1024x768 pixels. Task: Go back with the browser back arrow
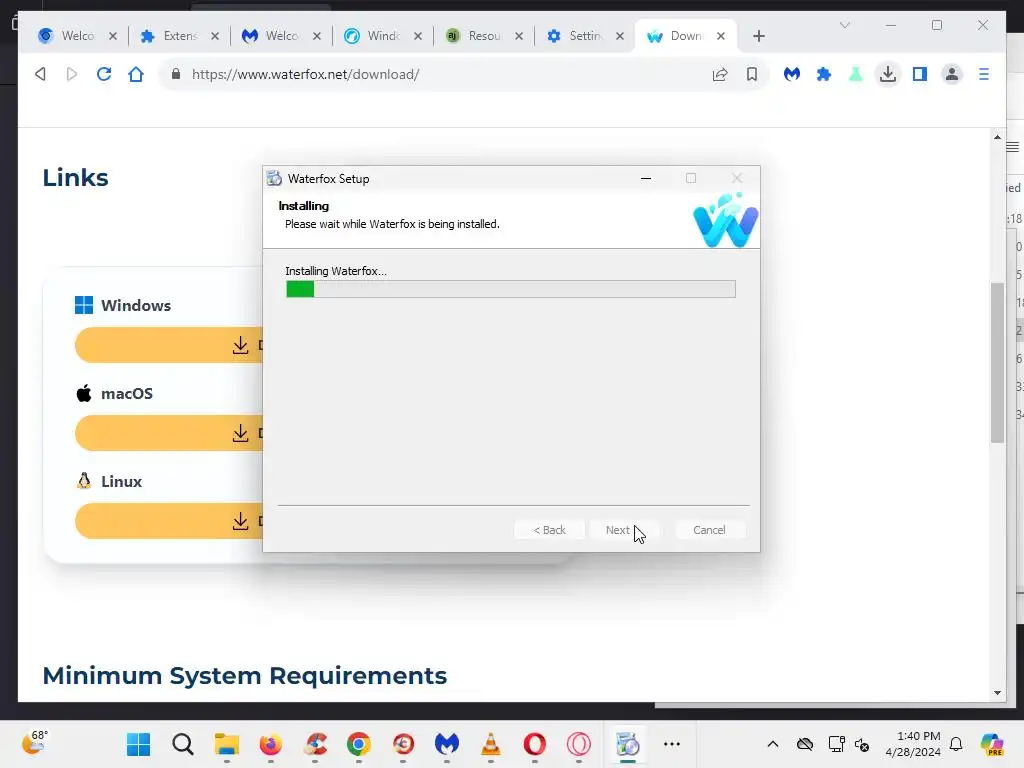click(40, 74)
